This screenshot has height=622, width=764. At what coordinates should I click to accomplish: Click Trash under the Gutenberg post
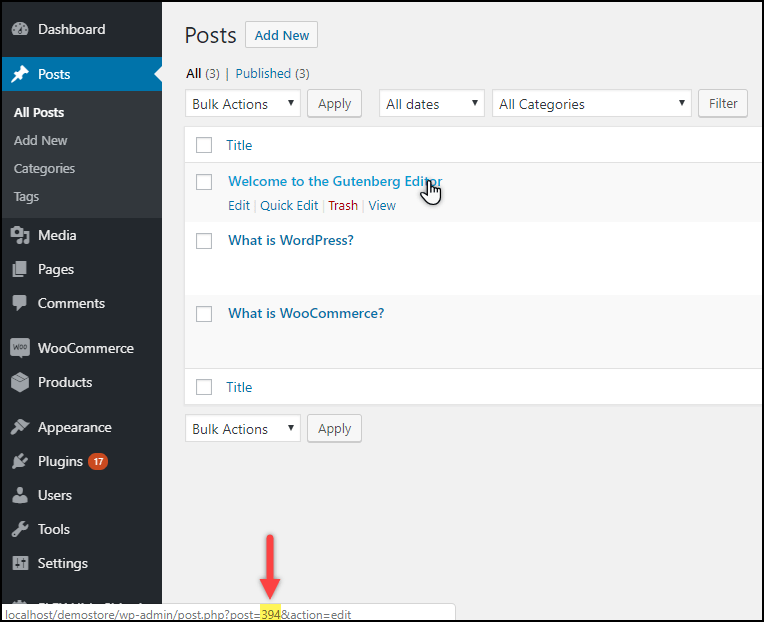(x=343, y=206)
